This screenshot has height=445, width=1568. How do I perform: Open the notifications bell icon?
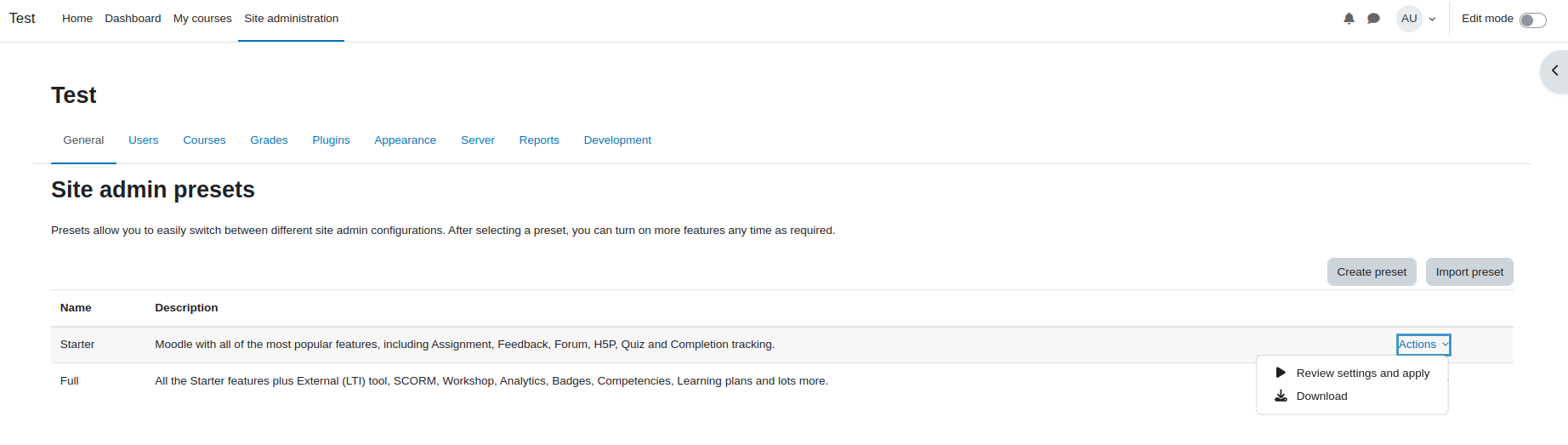tap(1349, 19)
